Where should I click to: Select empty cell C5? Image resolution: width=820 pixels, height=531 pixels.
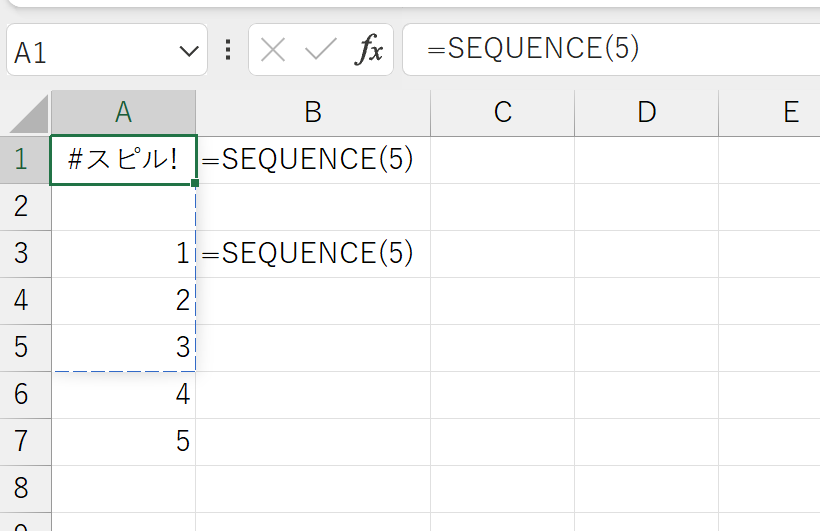(x=503, y=348)
